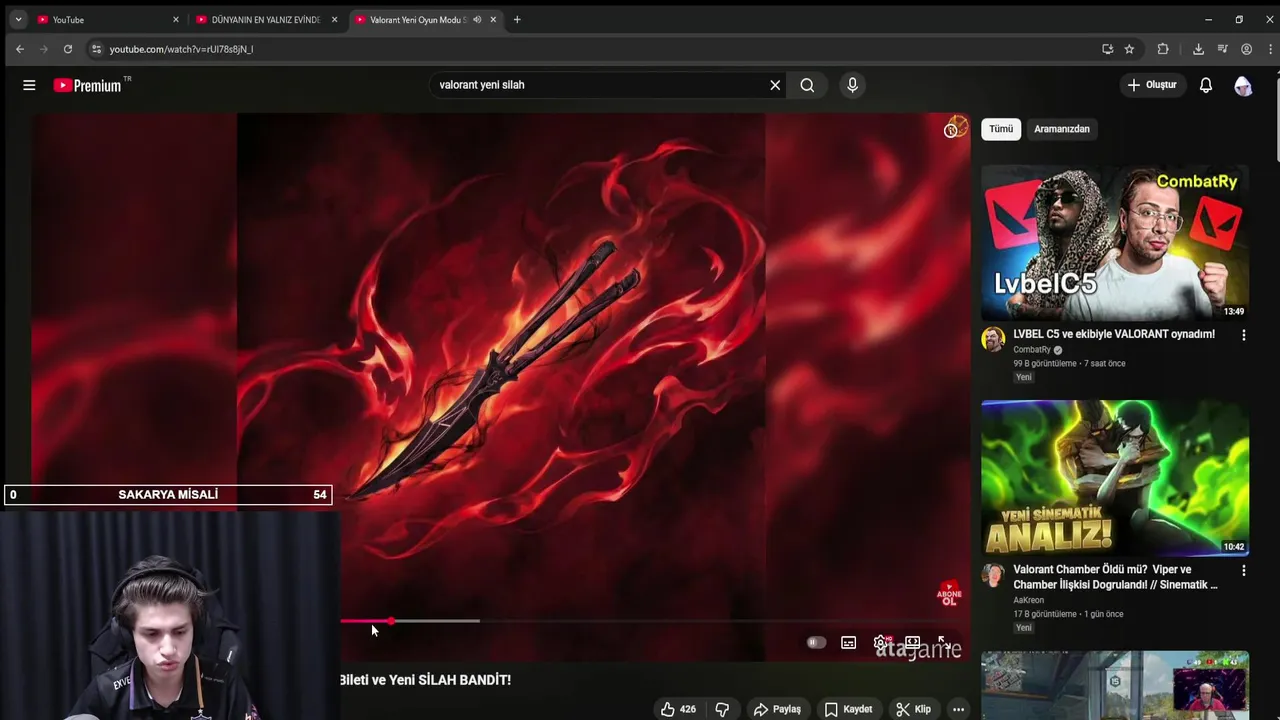Click the Oluştur create button
1280x720 pixels.
[1152, 85]
